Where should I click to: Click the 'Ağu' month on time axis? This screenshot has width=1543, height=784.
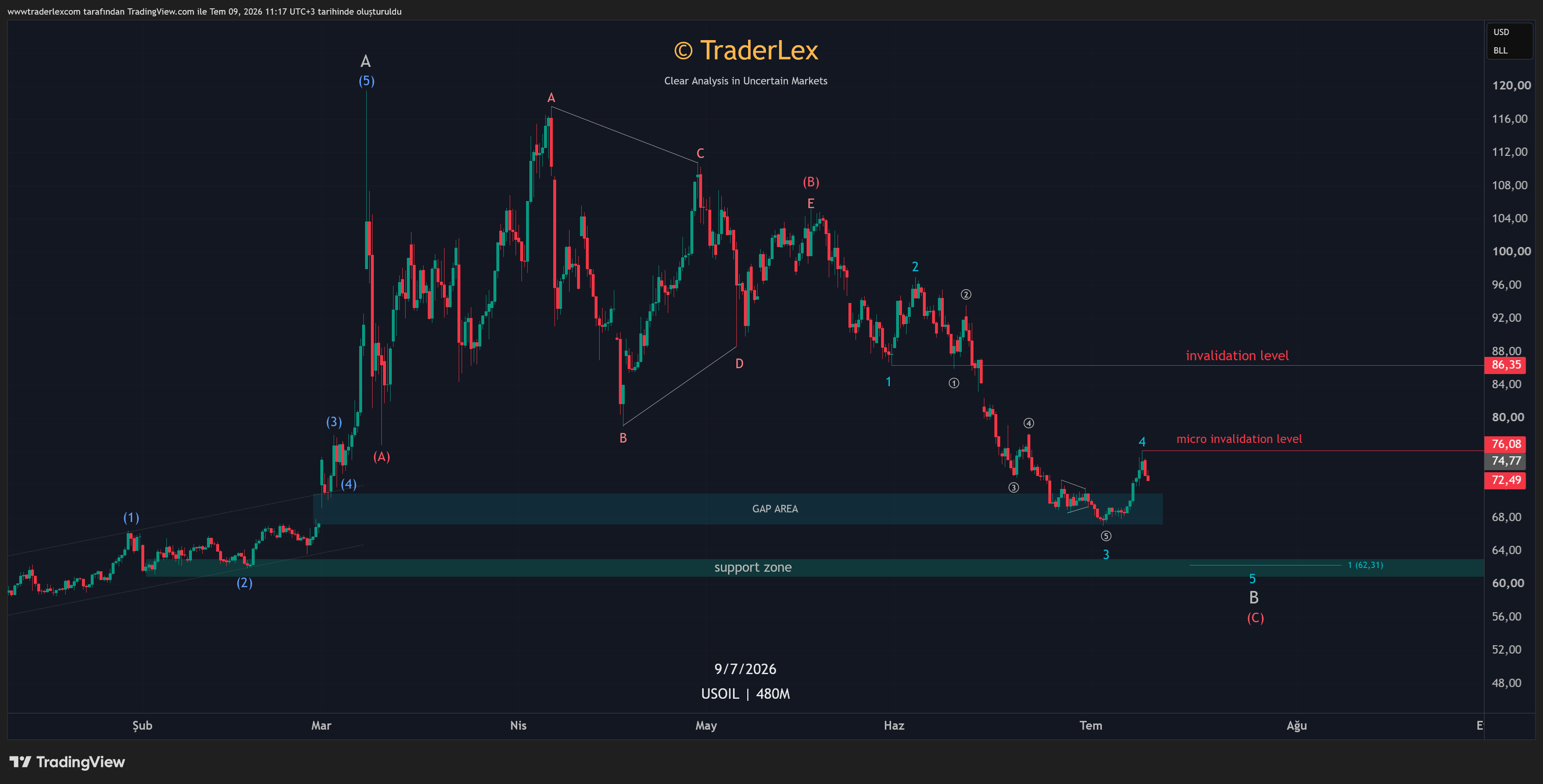[x=1296, y=725]
